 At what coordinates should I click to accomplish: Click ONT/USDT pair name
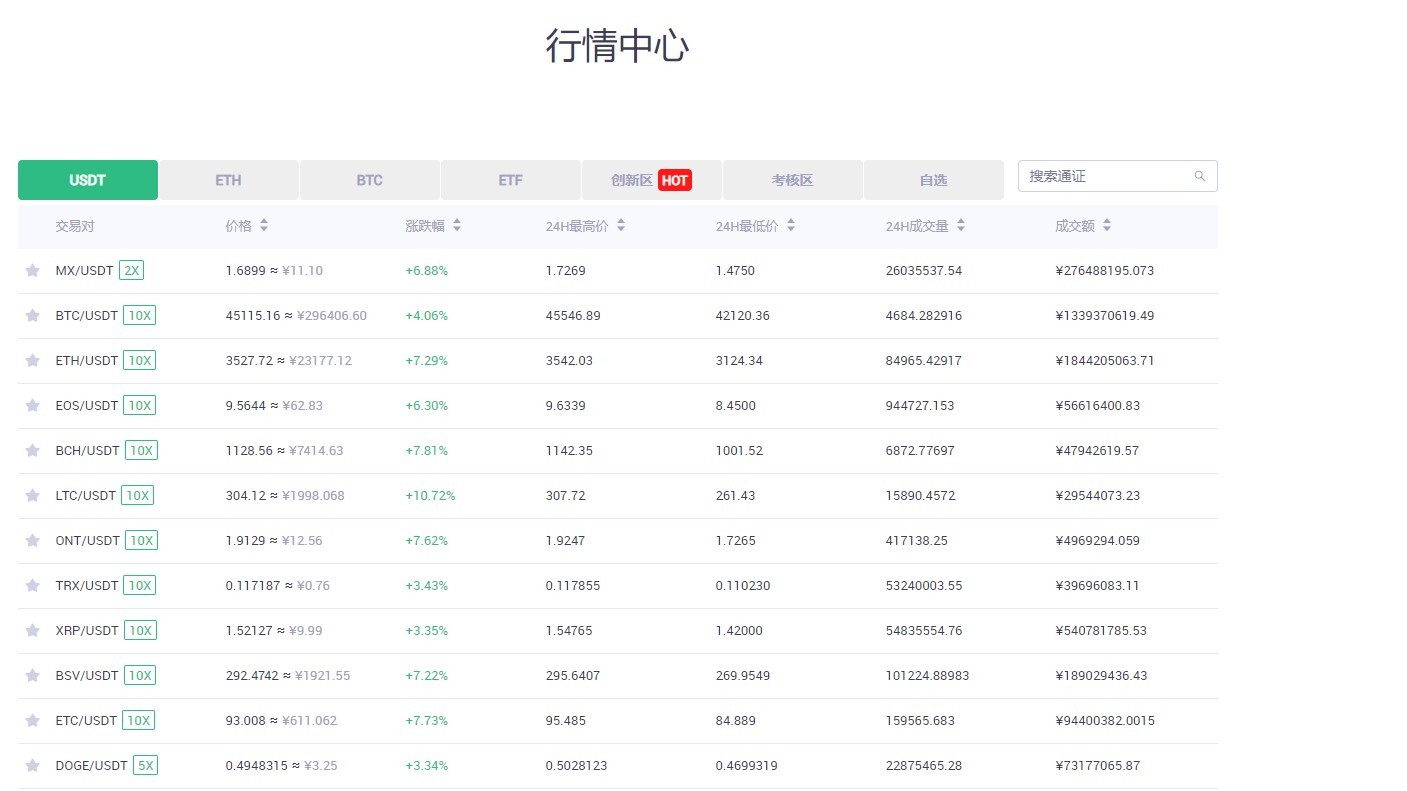[88, 540]
